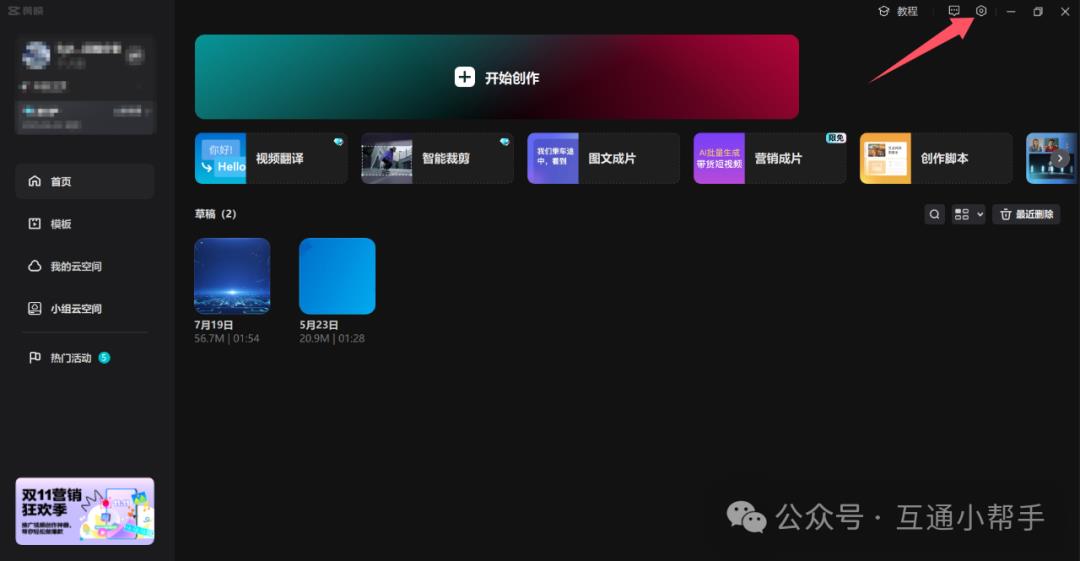Open the 7月19日 draft thumbnail
Image resolution: width=1080 pixels, height=561 pixels.
(x=232, y=276)
